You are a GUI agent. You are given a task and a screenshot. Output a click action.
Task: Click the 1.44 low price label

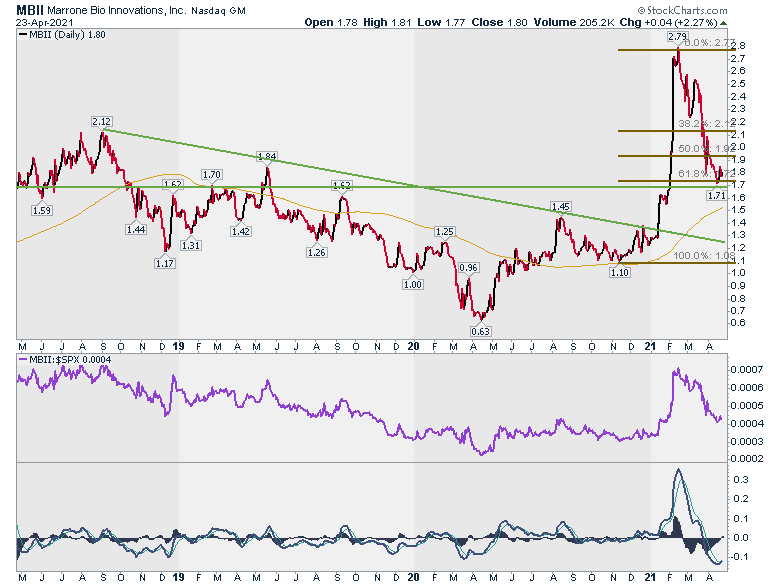(136, 229)
